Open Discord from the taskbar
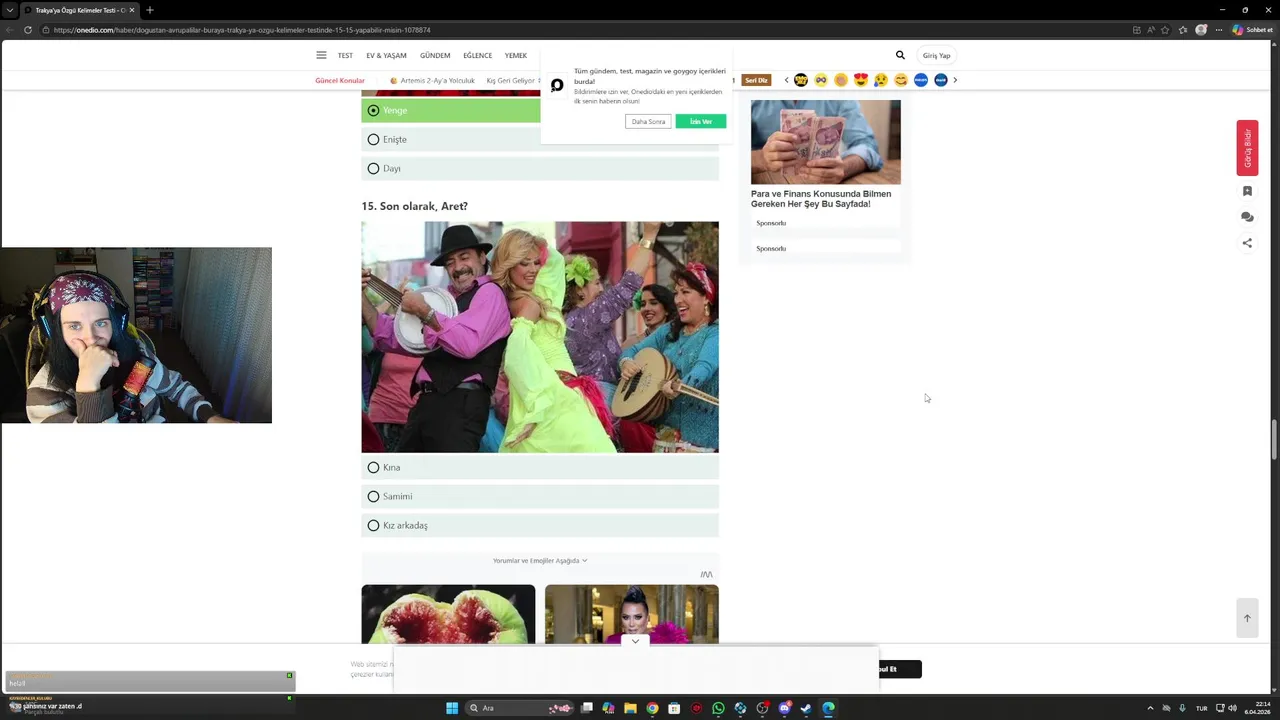 (784, 708)
